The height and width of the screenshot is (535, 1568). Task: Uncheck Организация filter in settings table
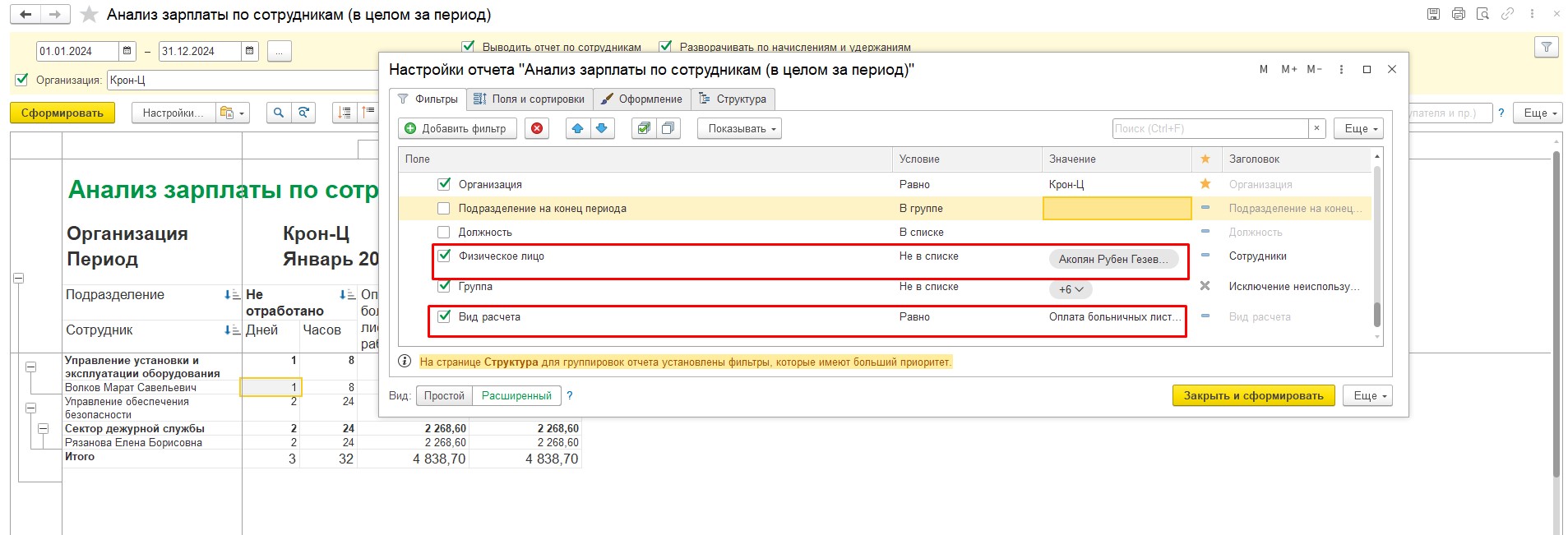click(x=444, y=184)
